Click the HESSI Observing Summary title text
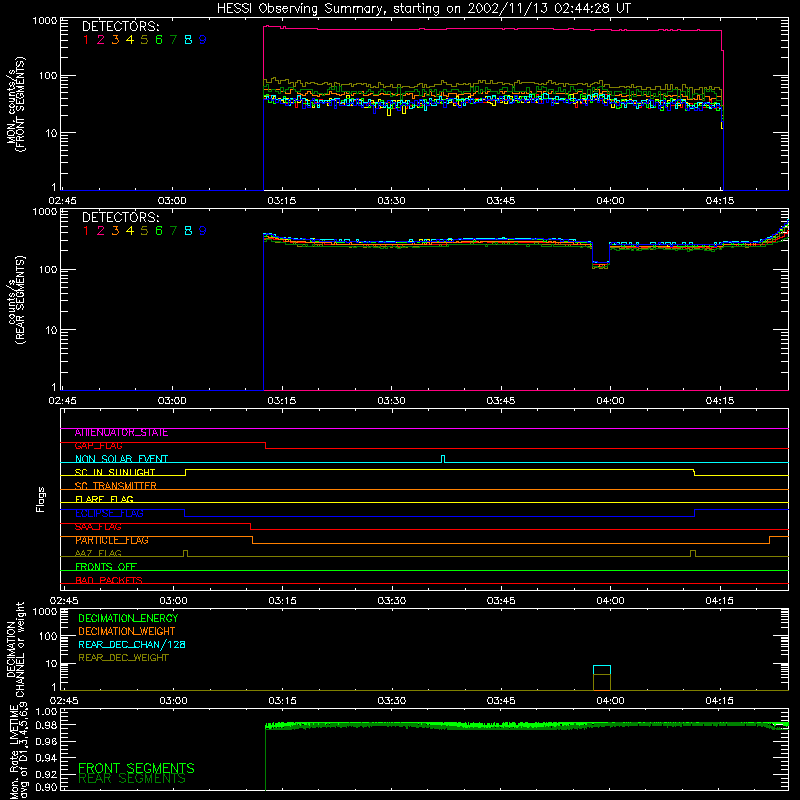Image resolution: width=800 pixels, height=800 pixels. tap(423, 8)
